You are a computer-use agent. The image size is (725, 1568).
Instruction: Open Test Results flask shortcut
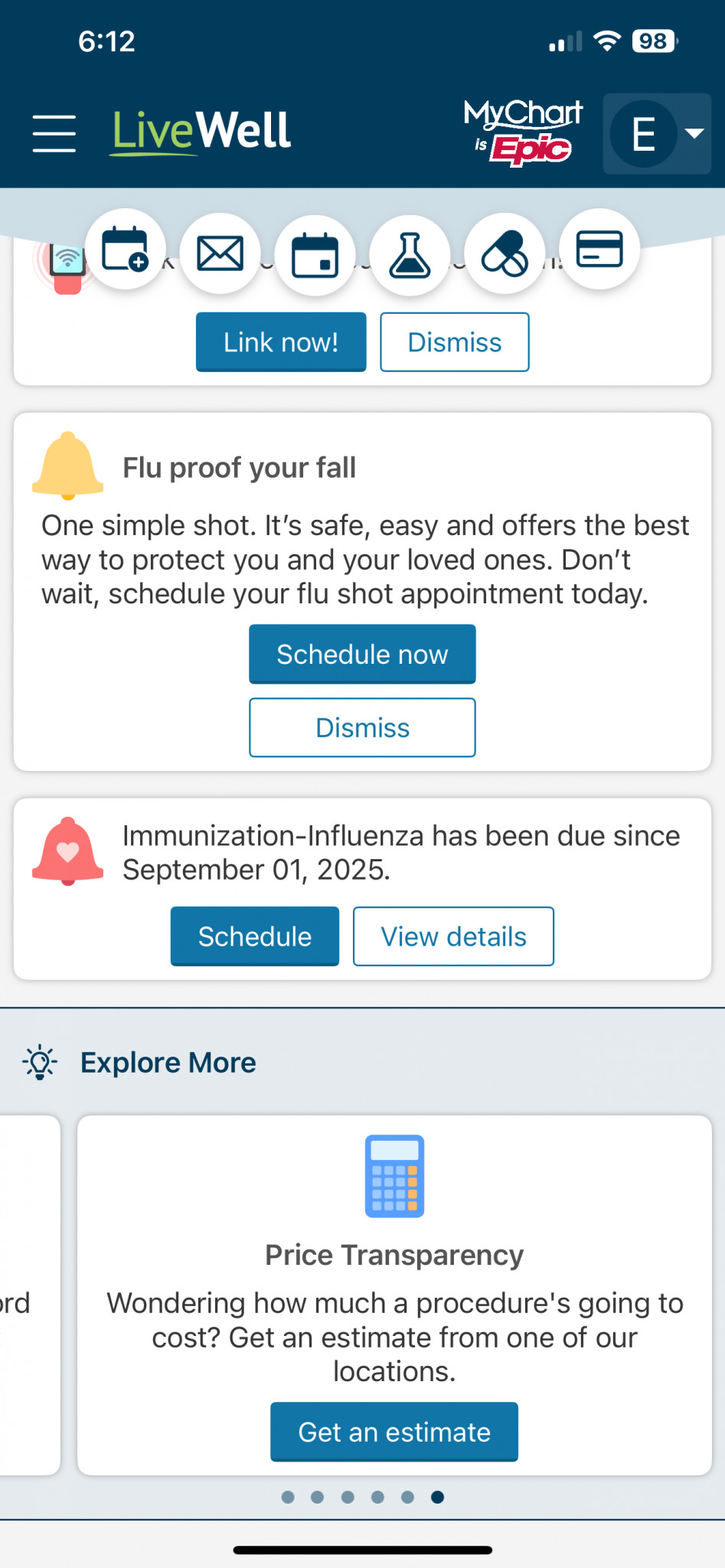click(410, 255)
